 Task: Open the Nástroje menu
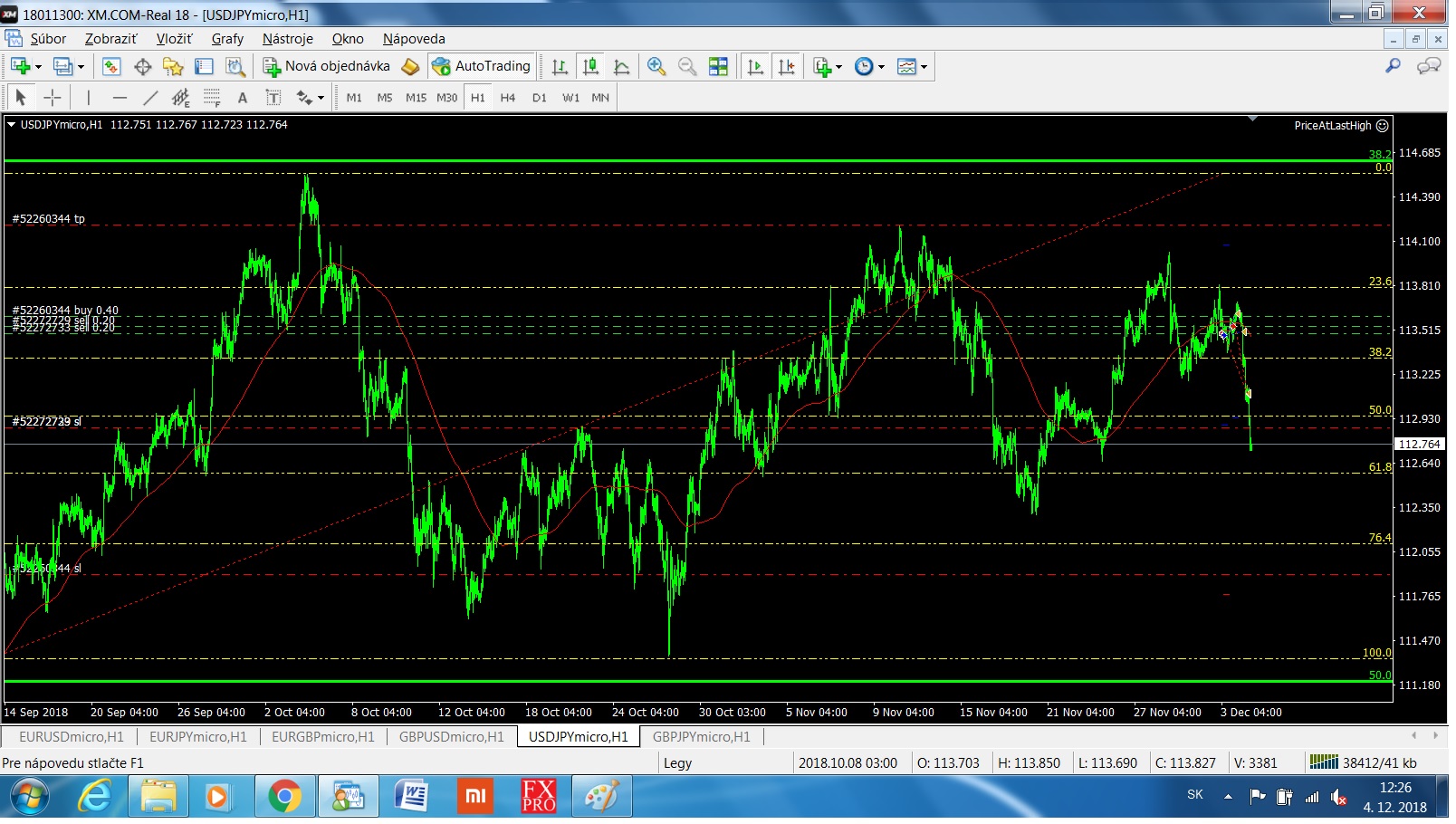(287, 39)
